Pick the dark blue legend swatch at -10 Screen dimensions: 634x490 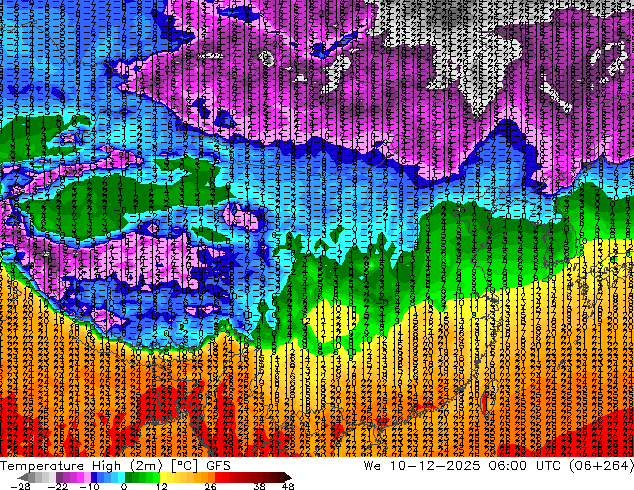(x=94, y=477)
